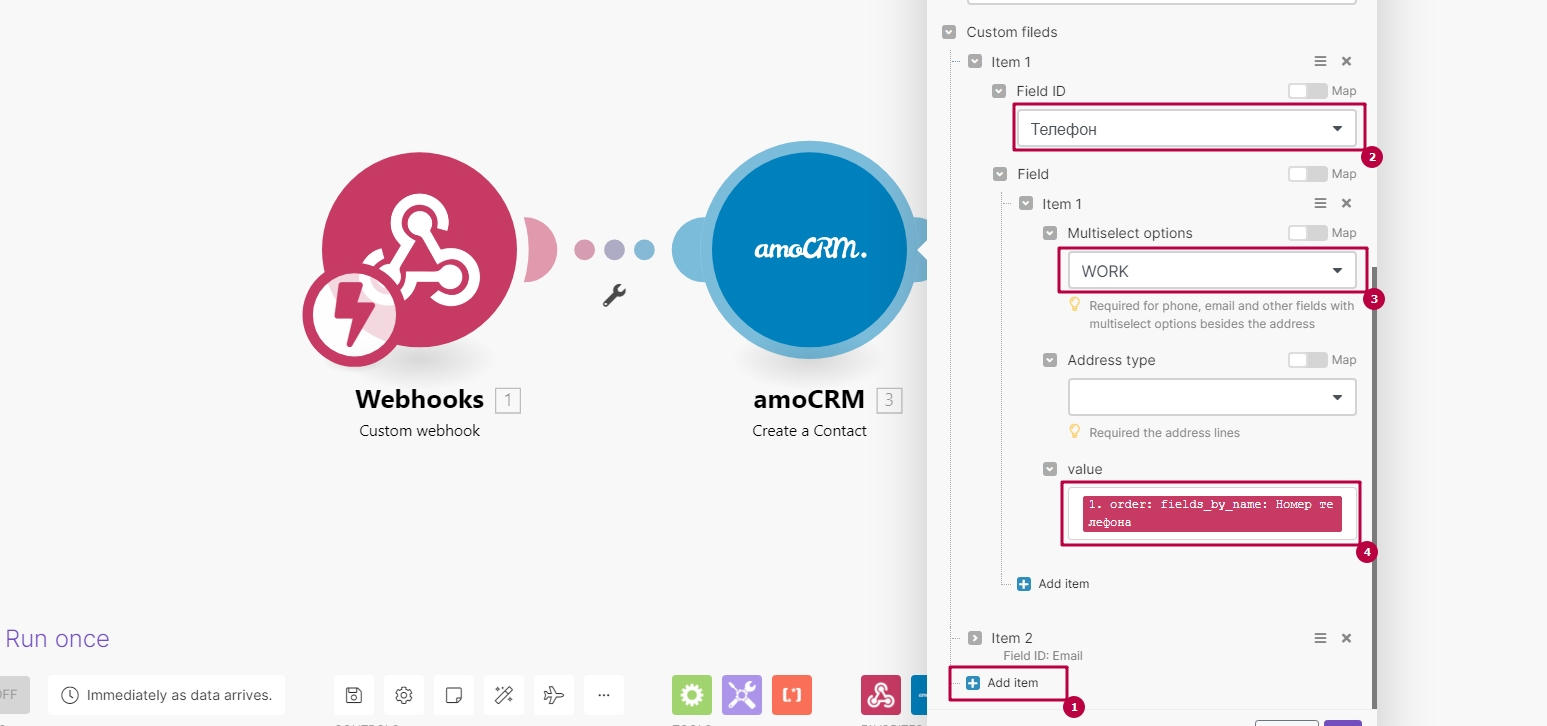Open the Multiselect options dropdown showing WORK
This screenshot has height=726, width=1547.
[x=1212, y=271]
